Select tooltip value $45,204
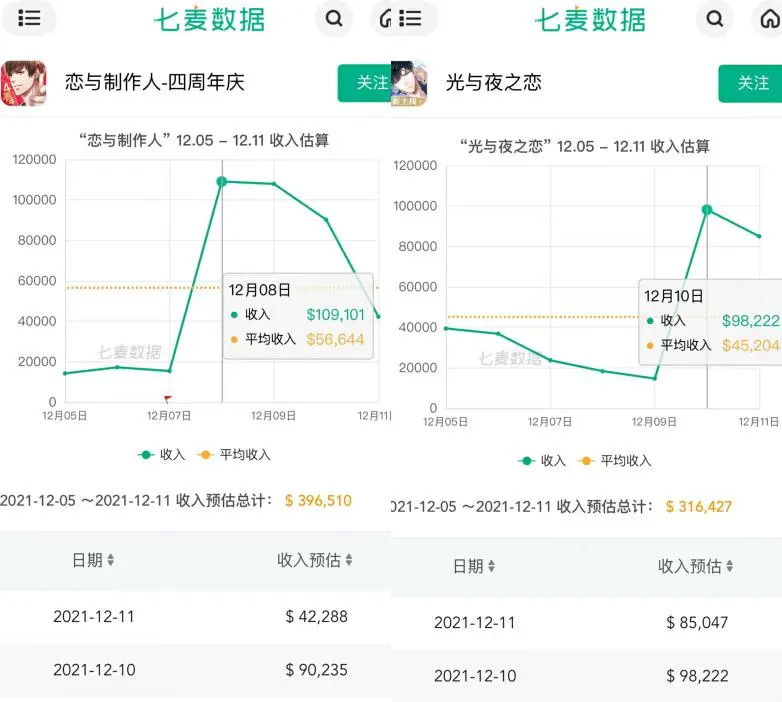The height and width of the screenshot is (702, 782). 751,346
